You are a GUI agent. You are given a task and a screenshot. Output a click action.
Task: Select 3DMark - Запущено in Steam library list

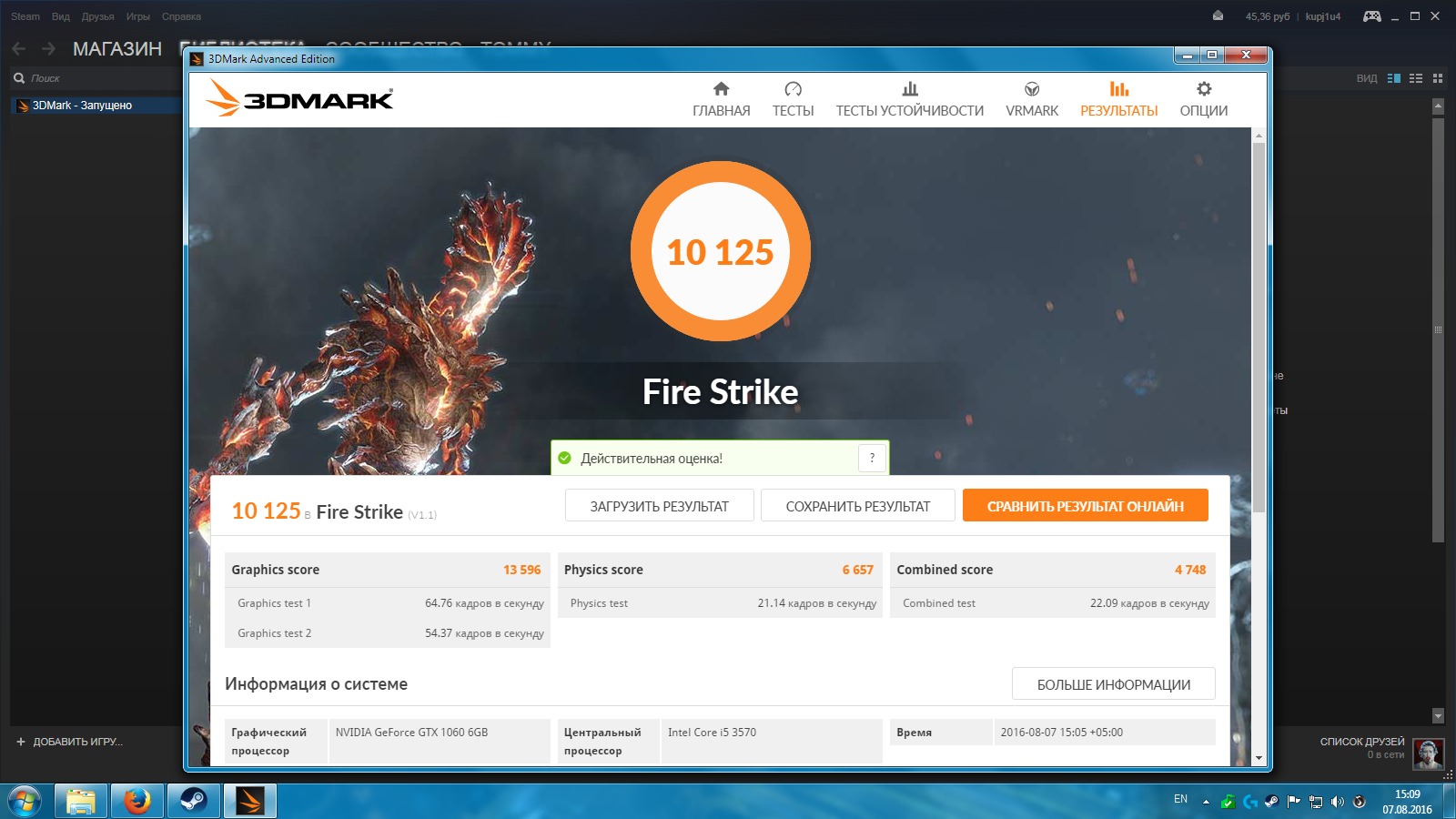click(96, 106)
